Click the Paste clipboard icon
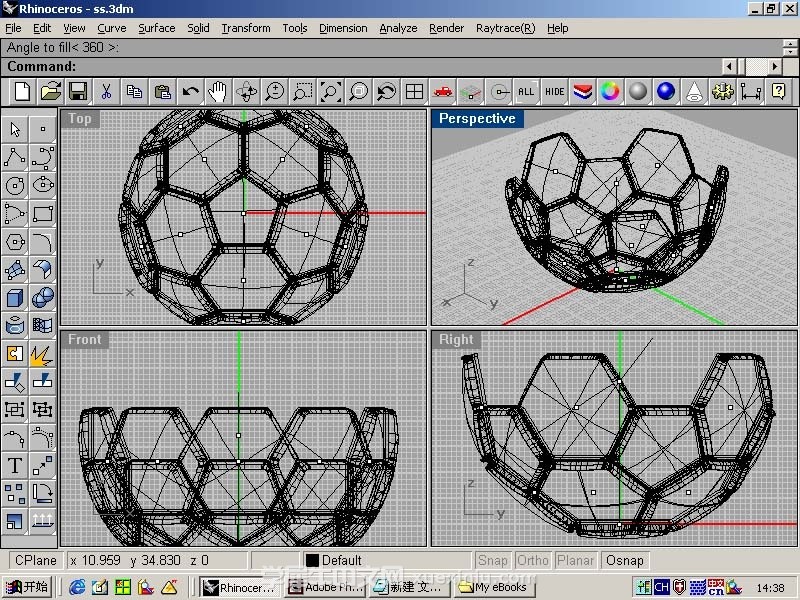 (x=162, y=92)
